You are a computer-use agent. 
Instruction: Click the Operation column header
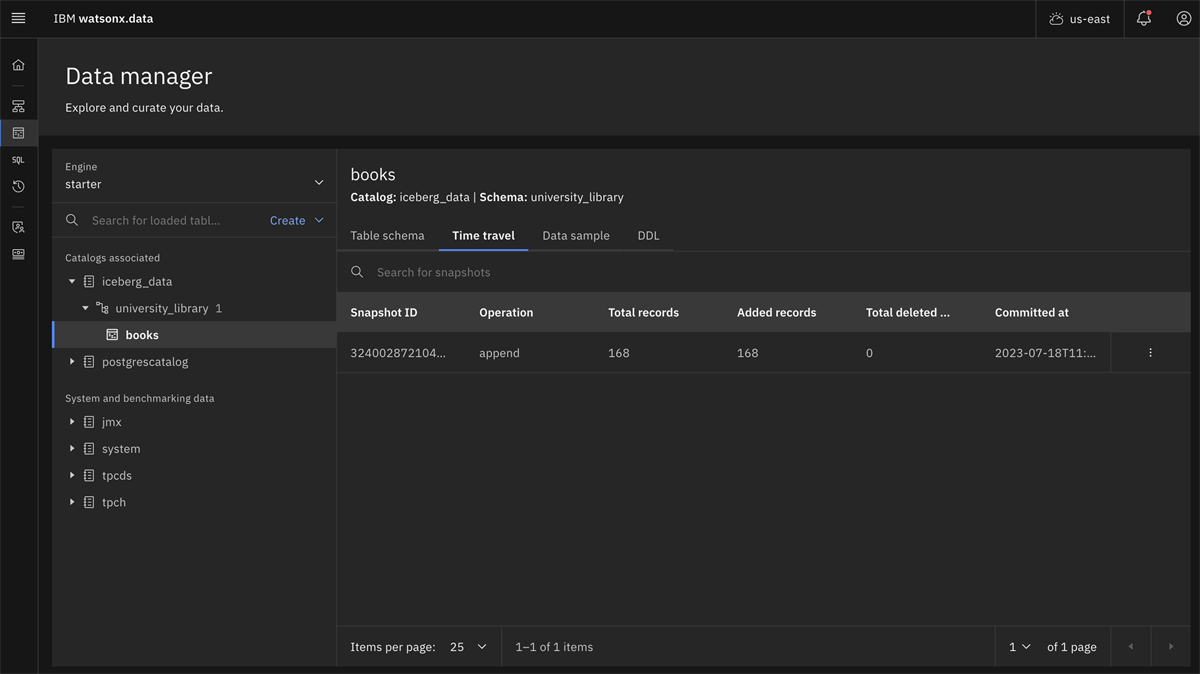click(x=506, y=313)
